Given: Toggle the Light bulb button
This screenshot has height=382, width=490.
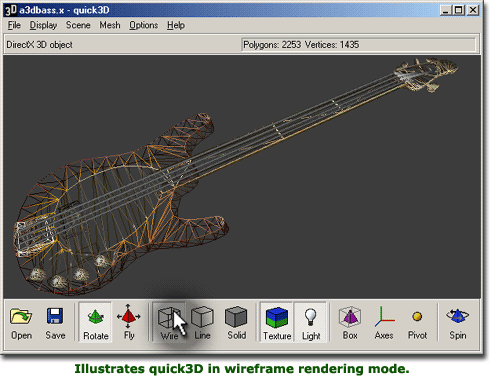Looking at the screenshot, I should (311, 322).
